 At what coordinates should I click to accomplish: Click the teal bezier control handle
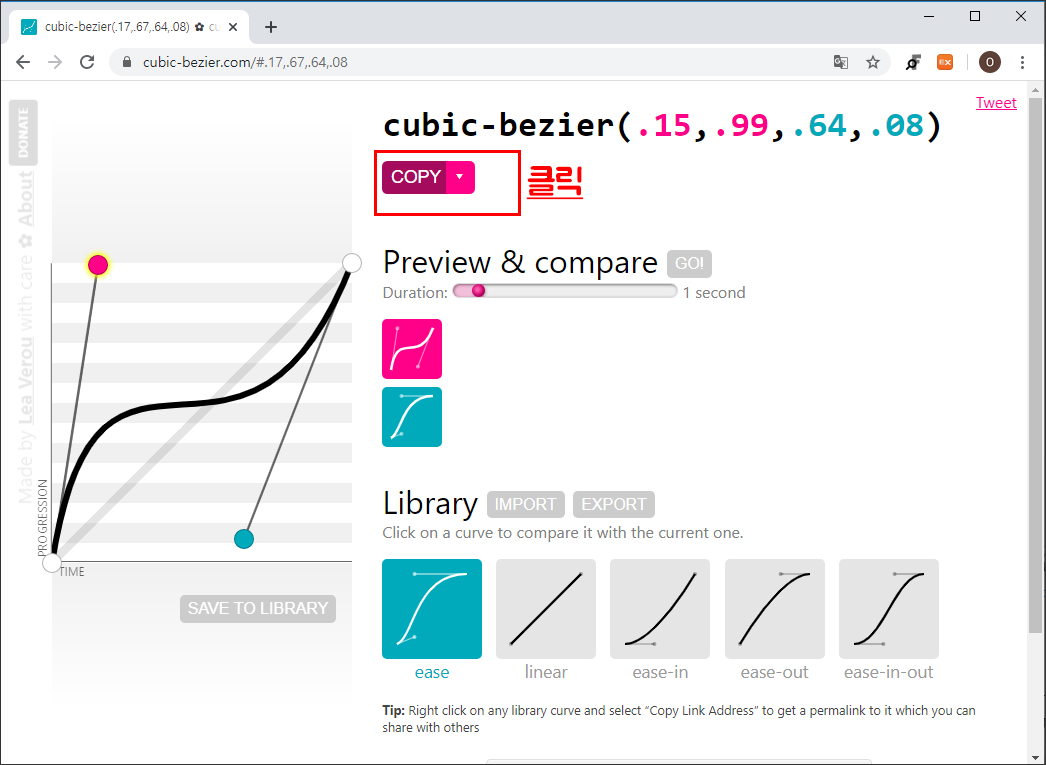tap(244, 539)
